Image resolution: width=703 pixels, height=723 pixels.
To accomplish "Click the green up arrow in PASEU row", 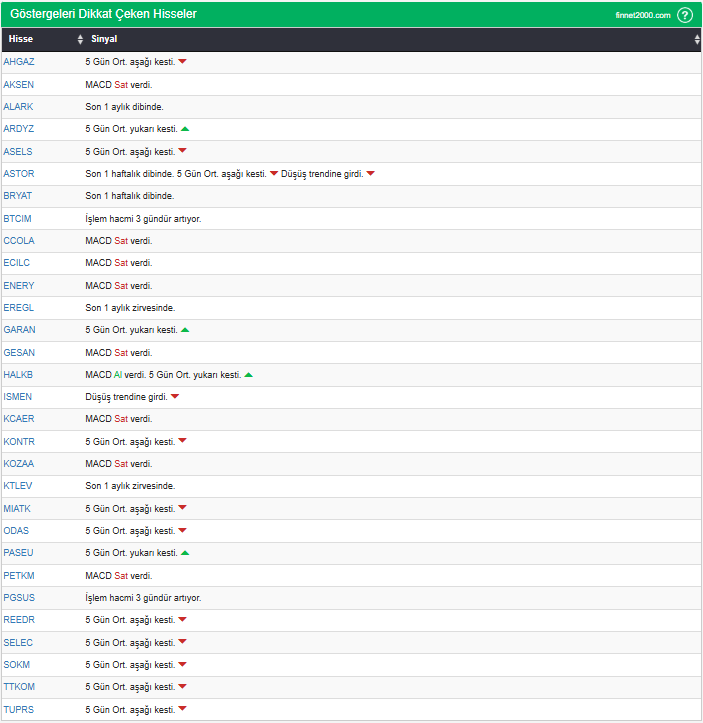I will click(x=185, y=553).
